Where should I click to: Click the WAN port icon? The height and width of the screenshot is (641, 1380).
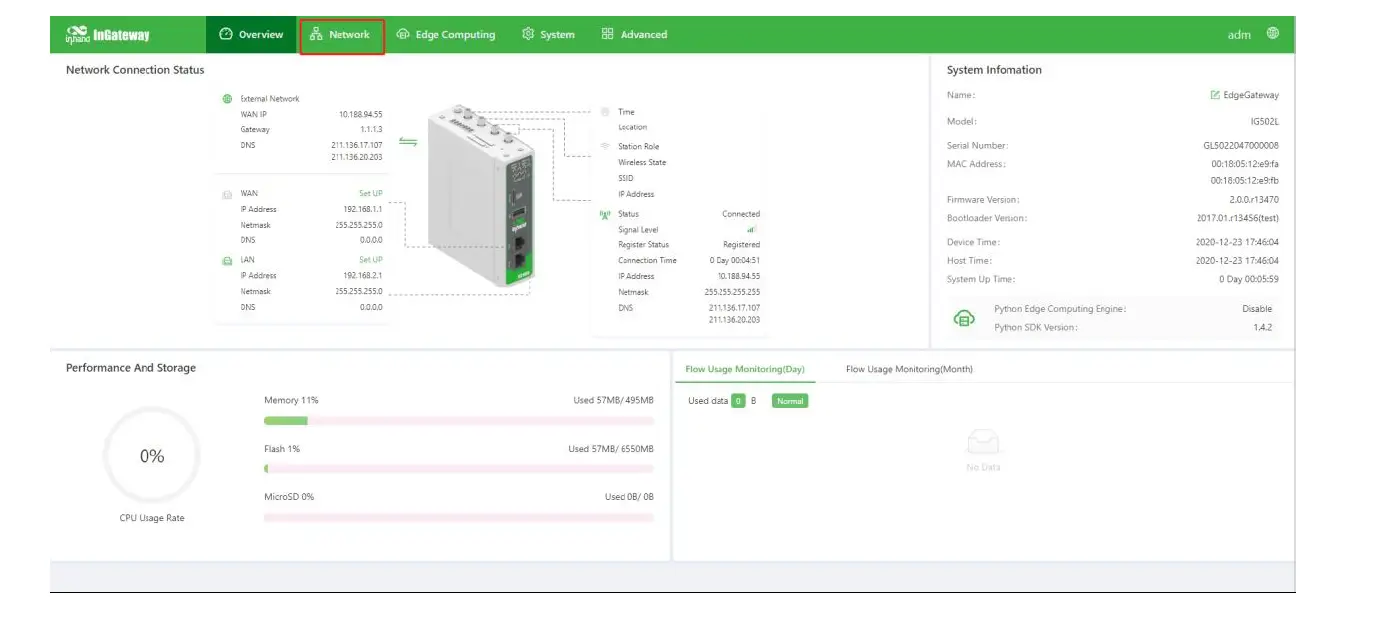click(x=227, y=194)
